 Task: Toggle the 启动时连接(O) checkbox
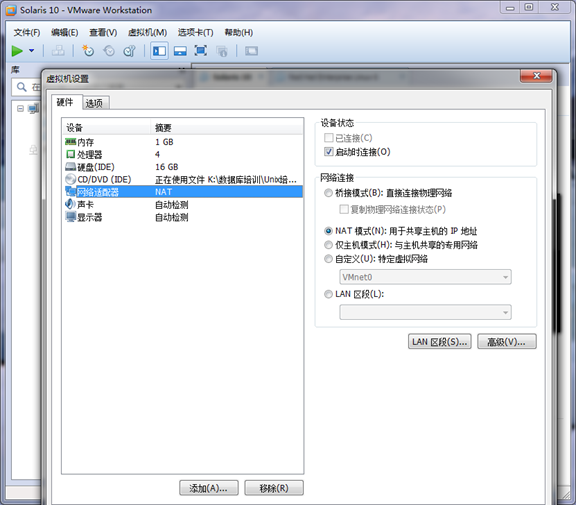[328, 151]
